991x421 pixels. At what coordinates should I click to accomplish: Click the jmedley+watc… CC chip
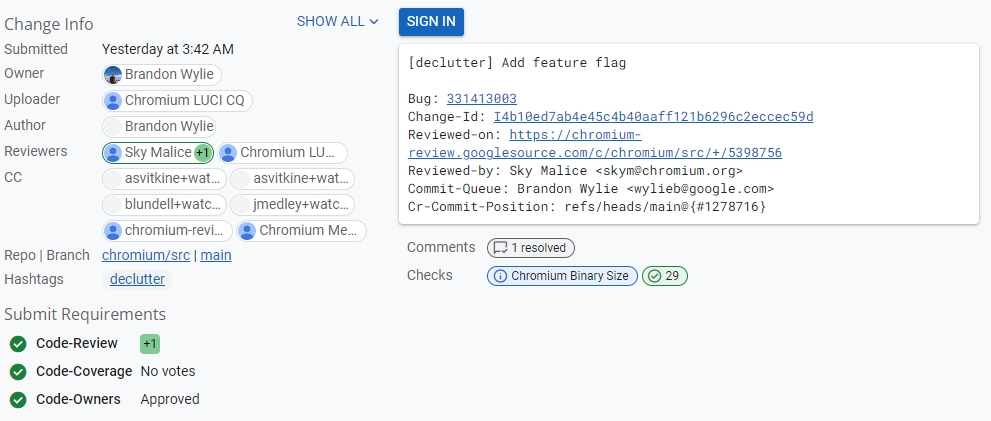pyautogui.click(x=293, y=205)
